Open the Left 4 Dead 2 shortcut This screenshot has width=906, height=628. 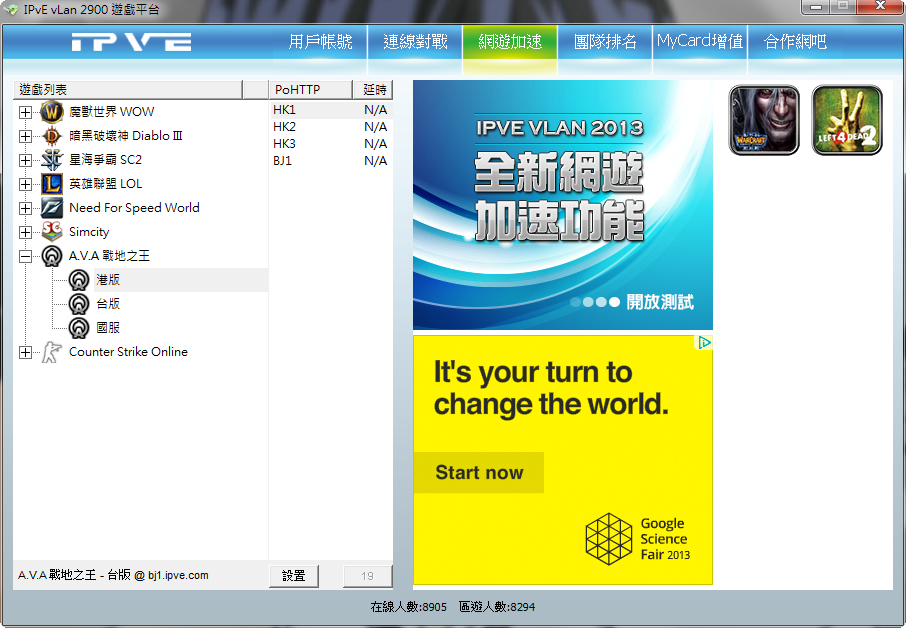[847, 120]
